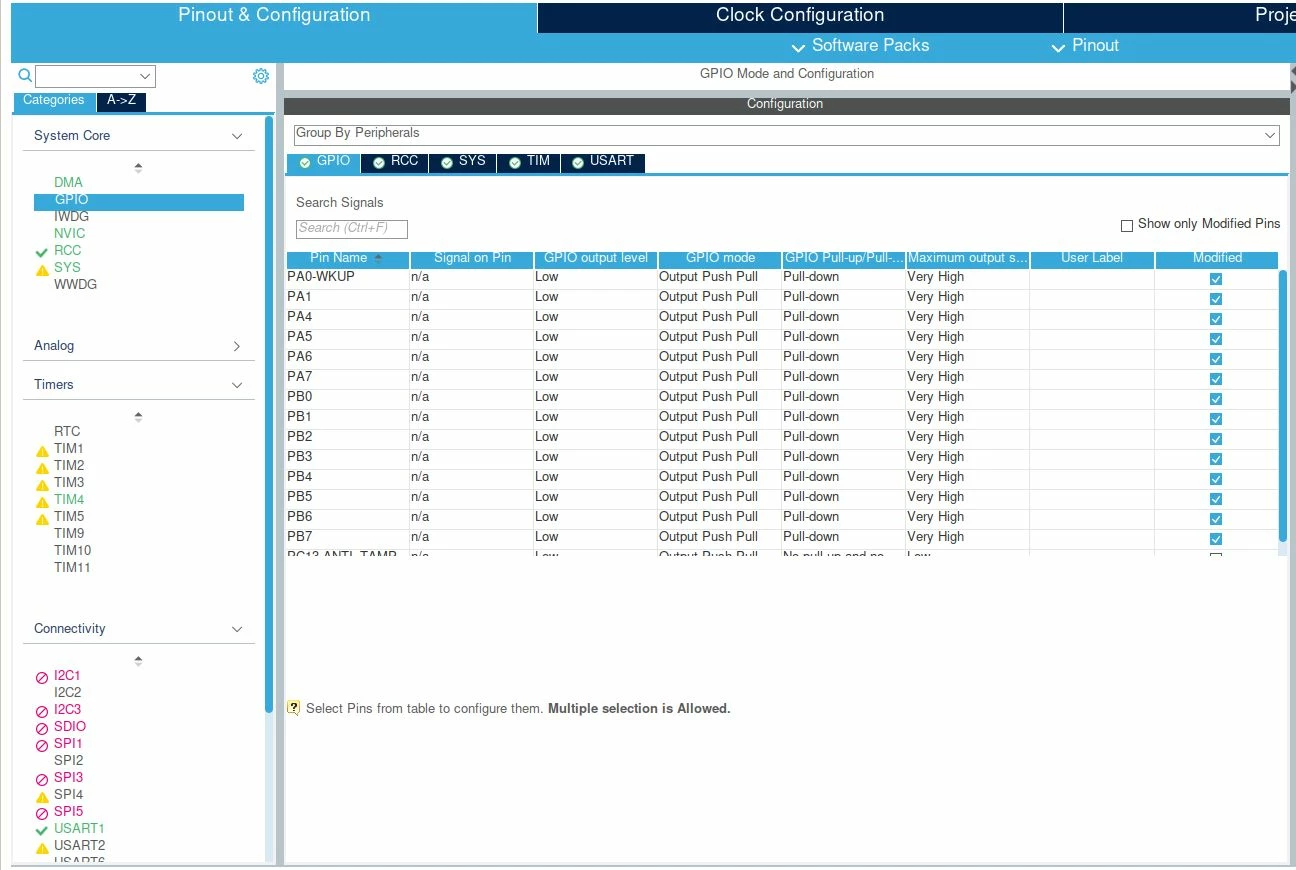The image size is (1296, 870).
Task: Click RCC green checkmark in System Core
Action: (x=42, y=251)
